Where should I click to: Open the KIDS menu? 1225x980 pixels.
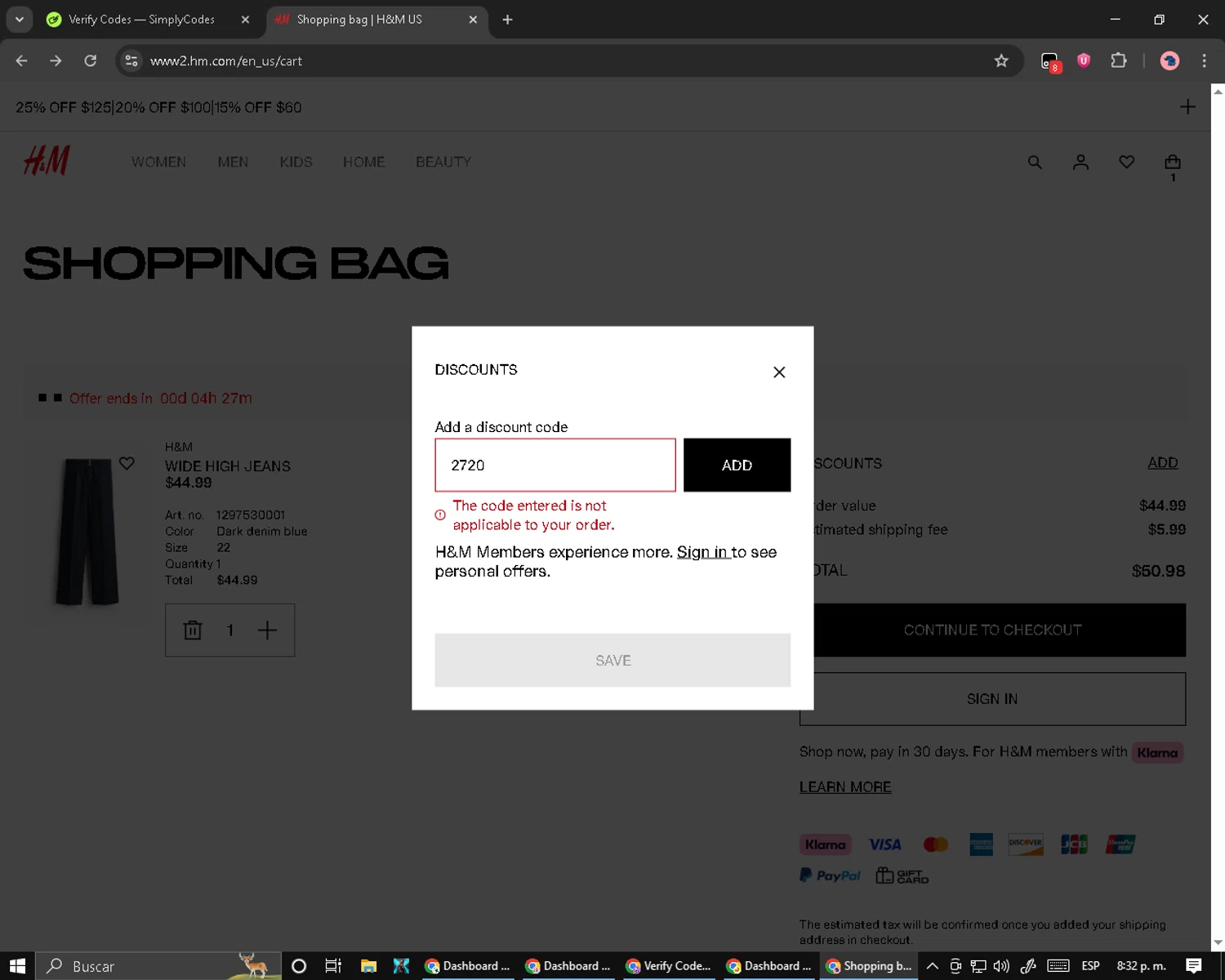point(296,162)
